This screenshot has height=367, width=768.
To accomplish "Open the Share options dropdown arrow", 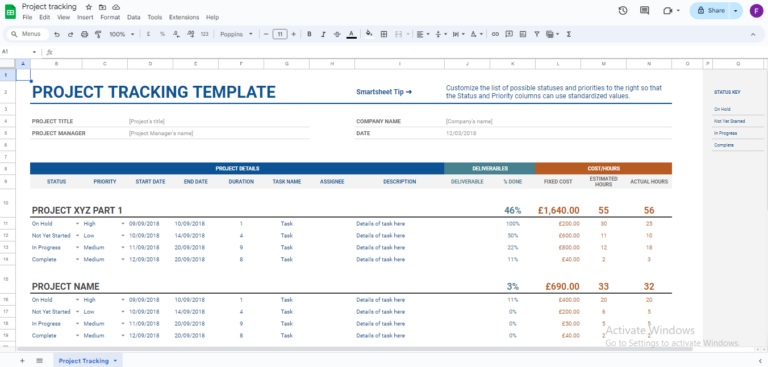I will pos(736,10).
